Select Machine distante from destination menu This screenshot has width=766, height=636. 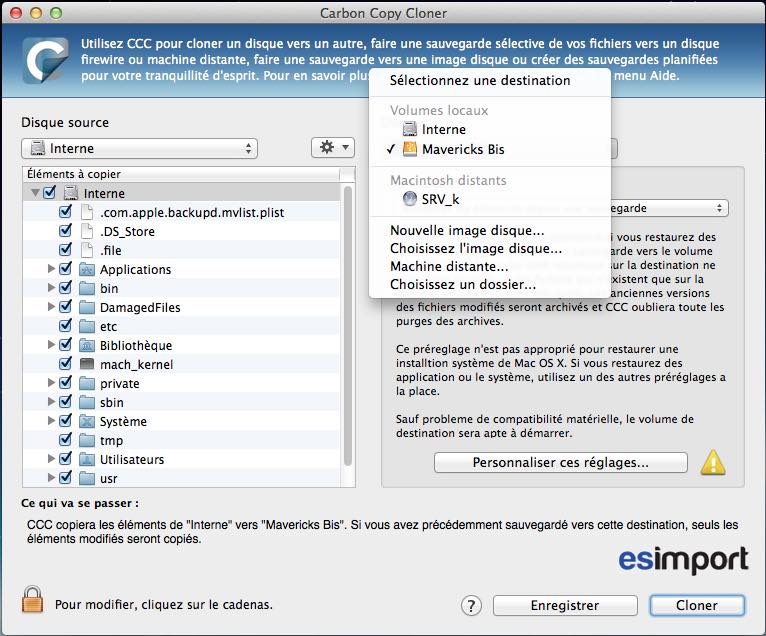pos(449,266)
